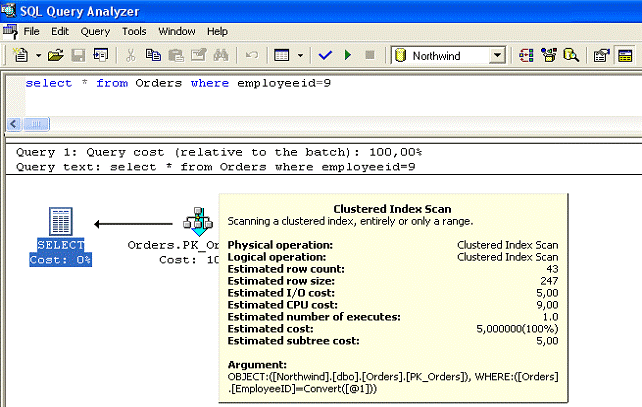
Task: Open a SQL script with the folder icon
Action: [55, 56]
